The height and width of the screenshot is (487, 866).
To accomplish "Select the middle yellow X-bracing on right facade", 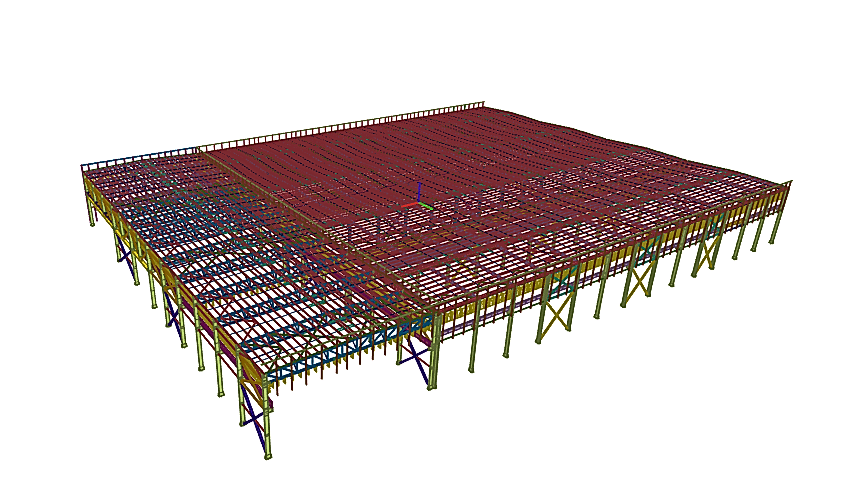I will [637, 280].
